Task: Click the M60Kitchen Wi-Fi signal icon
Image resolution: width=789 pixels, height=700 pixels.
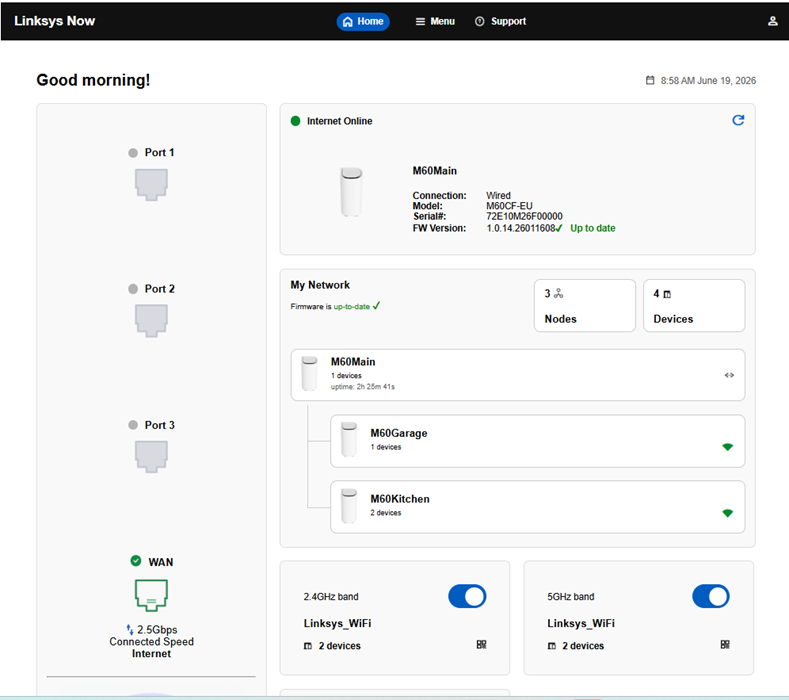Action: pos(728,513)
